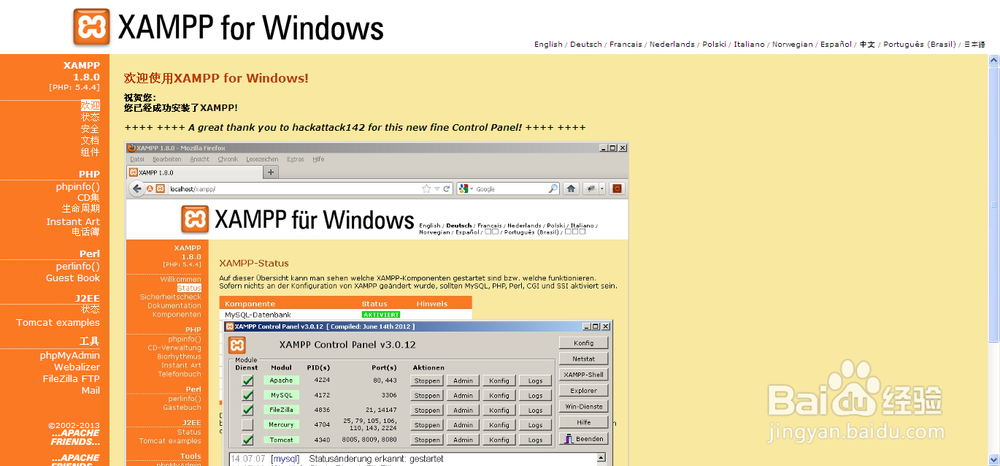The width and height of the screenshot is (1000, 466).
Task: Select Nederlands in the top language bar
Action: click(672, 45)
